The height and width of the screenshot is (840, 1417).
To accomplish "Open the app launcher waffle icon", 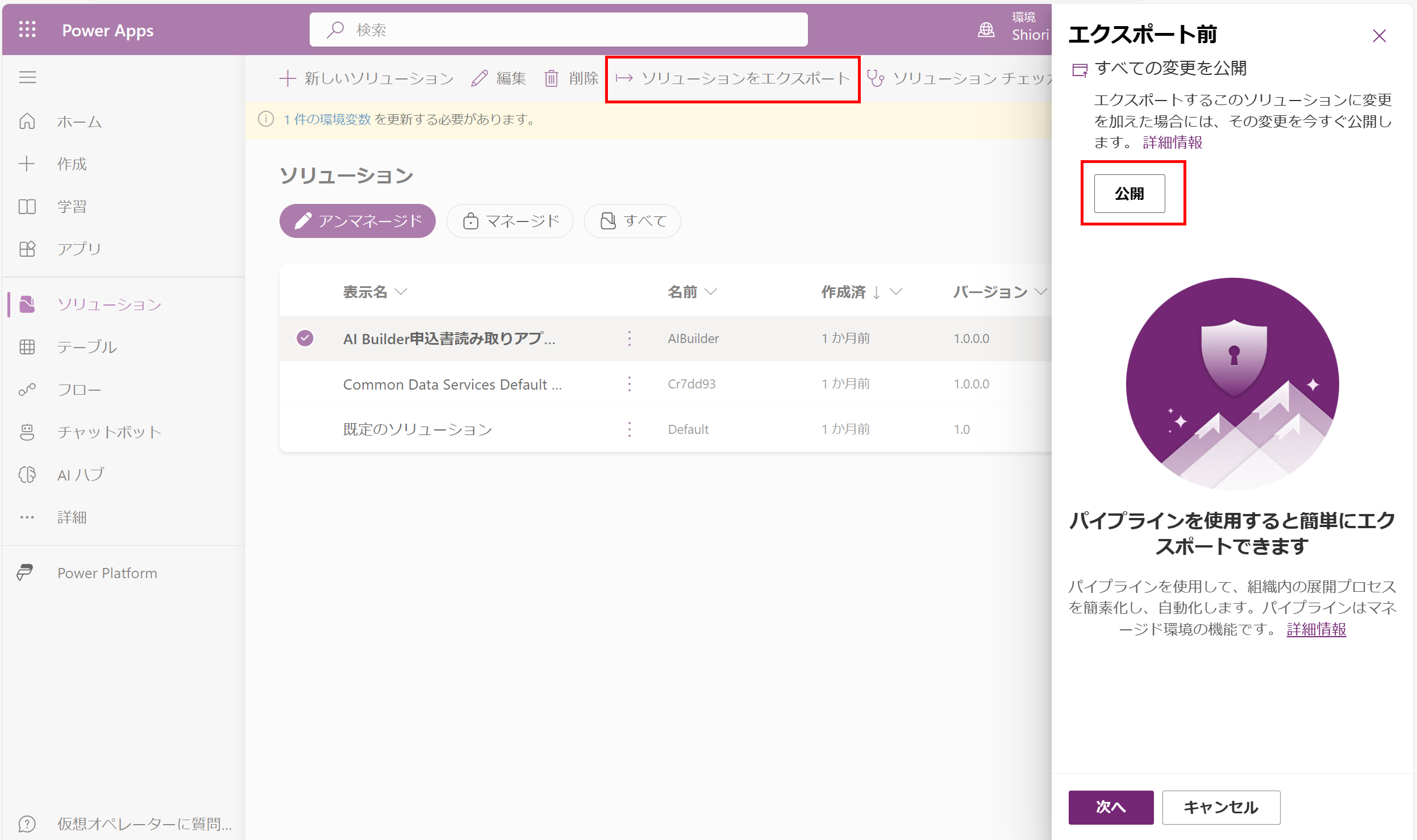I will coord(27,30).
